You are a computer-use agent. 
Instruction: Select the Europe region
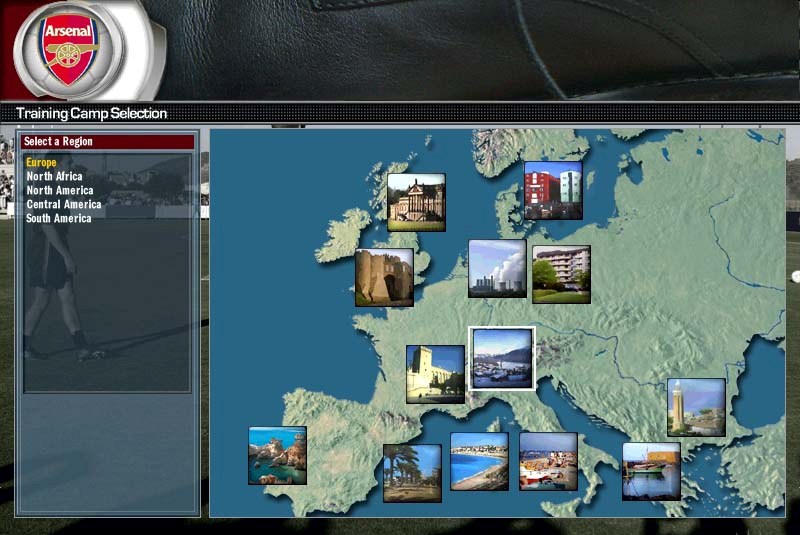point(41,163)
